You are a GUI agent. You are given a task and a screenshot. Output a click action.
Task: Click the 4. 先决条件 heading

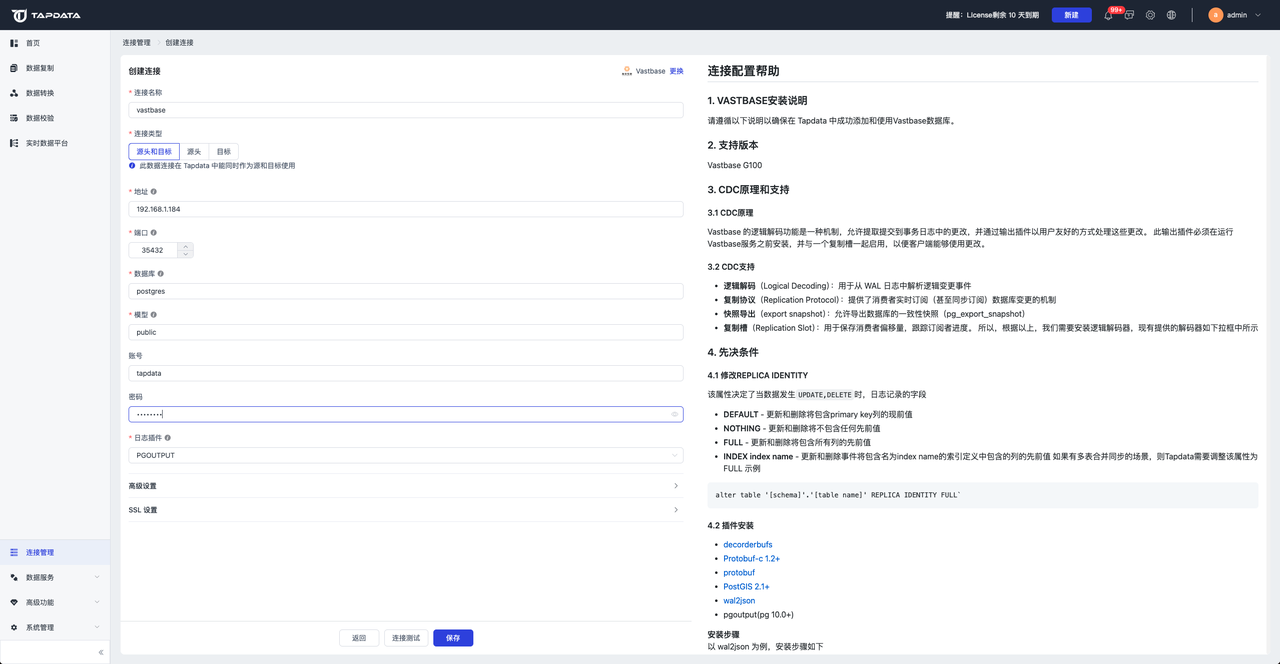pos(733,352)
